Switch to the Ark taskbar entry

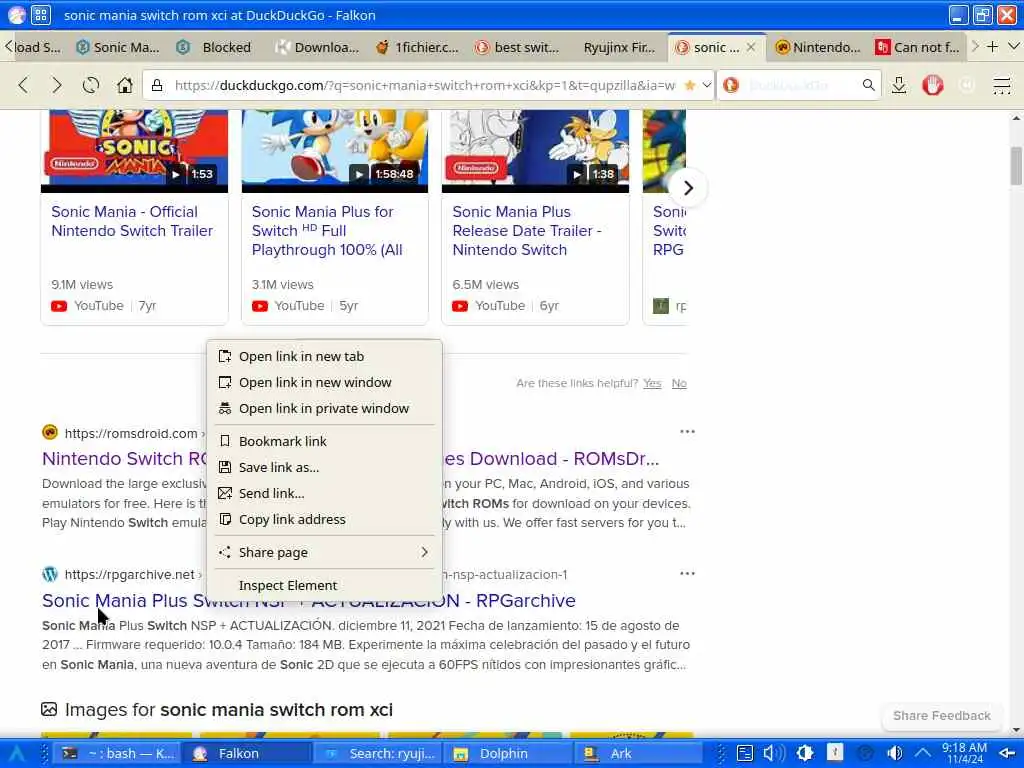639,754
